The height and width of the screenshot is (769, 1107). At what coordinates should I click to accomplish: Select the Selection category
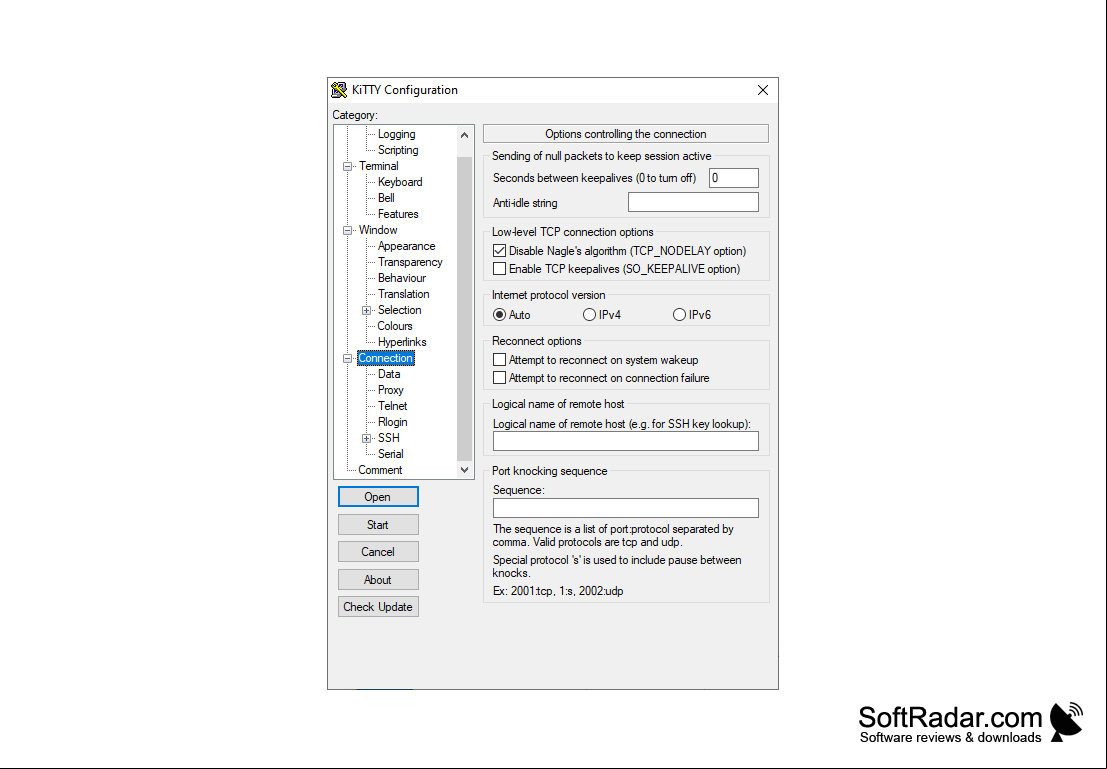[x=399, y=310]
